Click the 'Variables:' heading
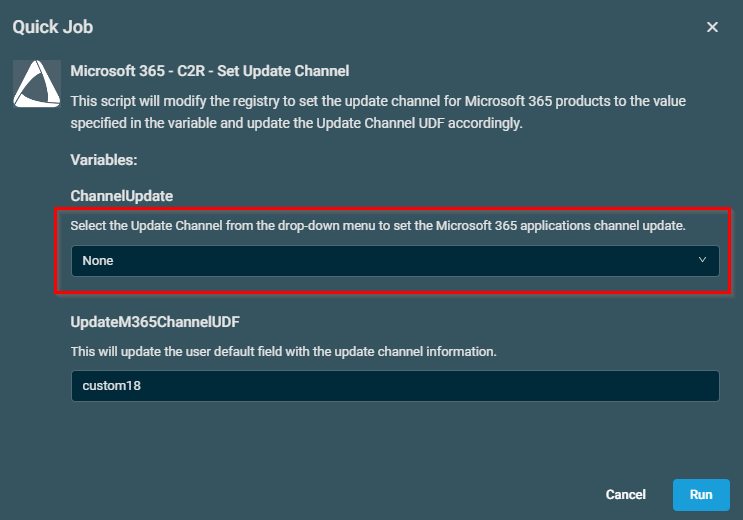 (x=104, y=159)
